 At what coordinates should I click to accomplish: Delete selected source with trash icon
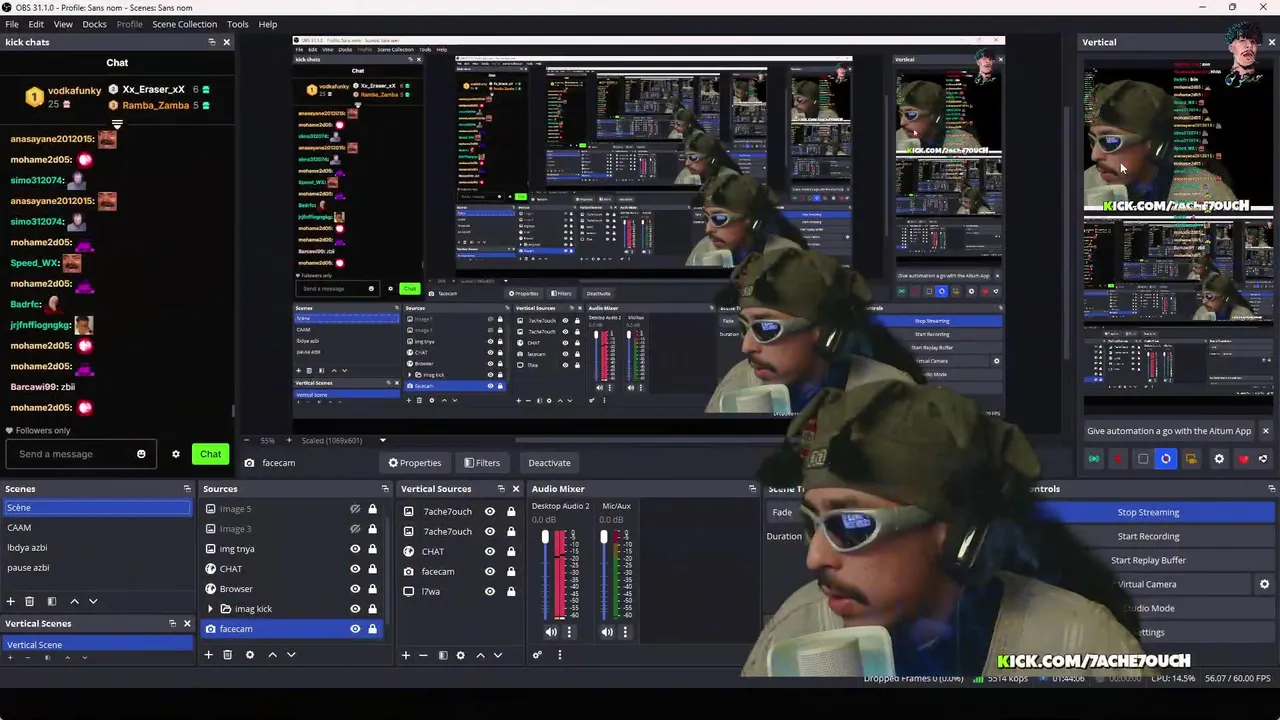[x=227, y=655]
